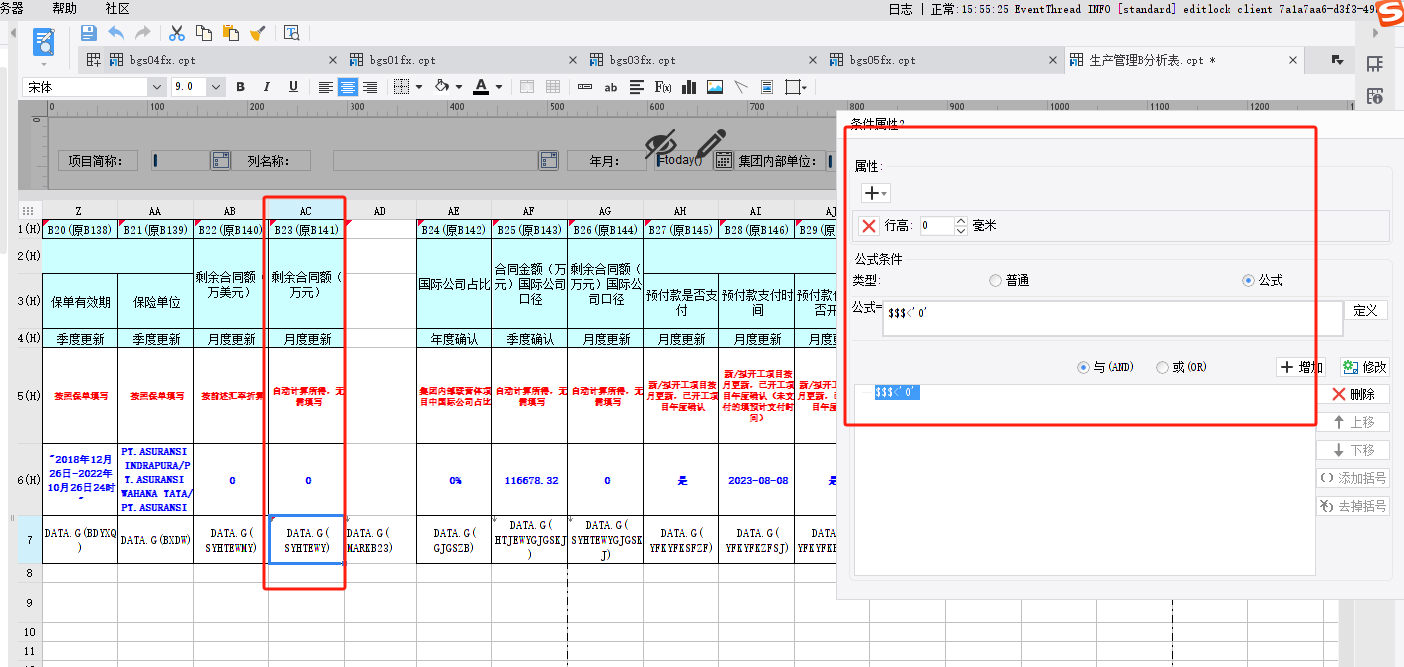The width and height of the screenshot is (1404, 667).
Task: Merge cells icon in the toolbar
Action: [527, 87]
